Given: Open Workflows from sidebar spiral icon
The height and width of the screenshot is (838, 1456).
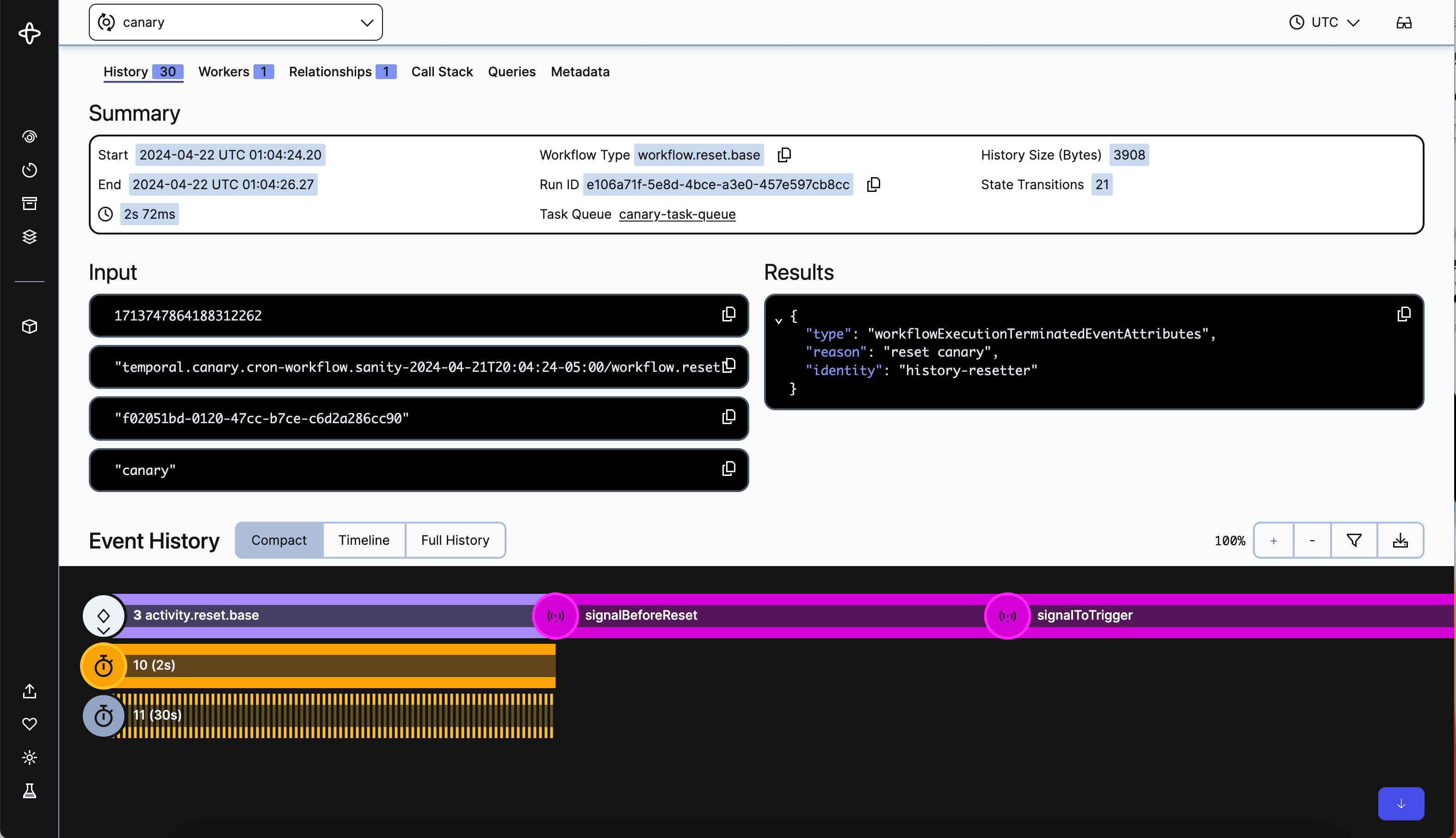Looking at the screenshot, I should pos(29,136).
